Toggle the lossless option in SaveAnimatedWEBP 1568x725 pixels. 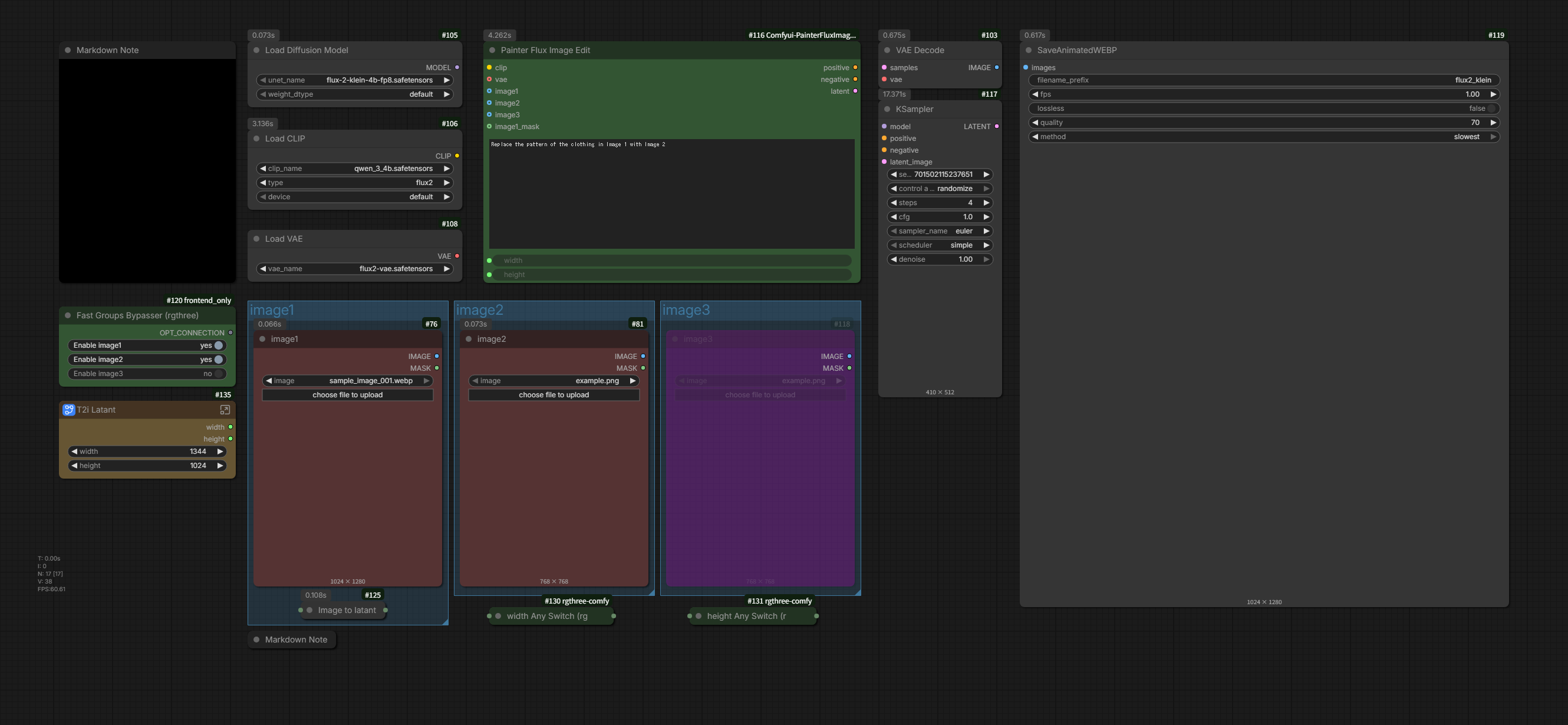click(1491, 108)
